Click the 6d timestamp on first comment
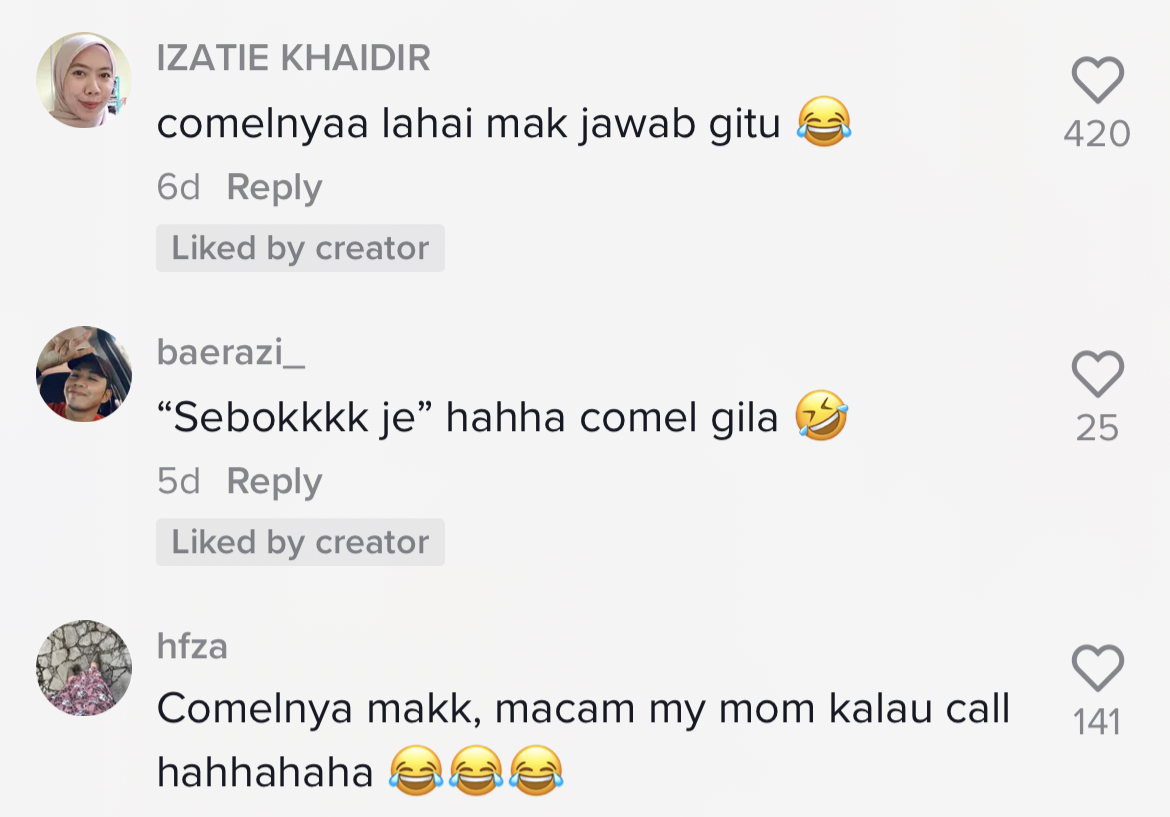 [x=178, y=187]
